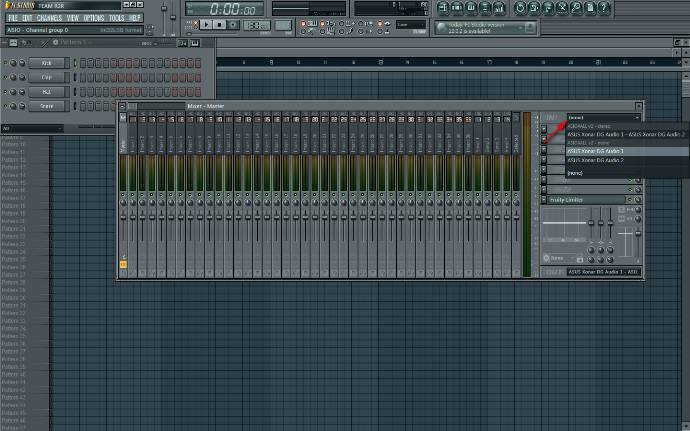Arm recording with the record button
The image size is (690, 431).
coord(233,25)
